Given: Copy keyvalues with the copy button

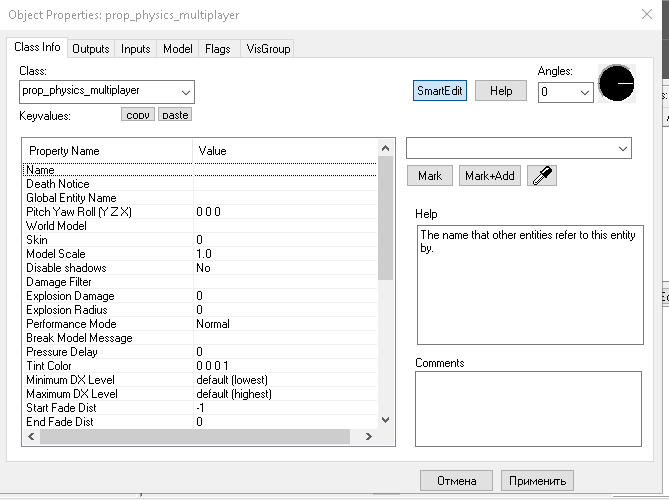Looking at the screenshot, I should (x=138, y=114).
